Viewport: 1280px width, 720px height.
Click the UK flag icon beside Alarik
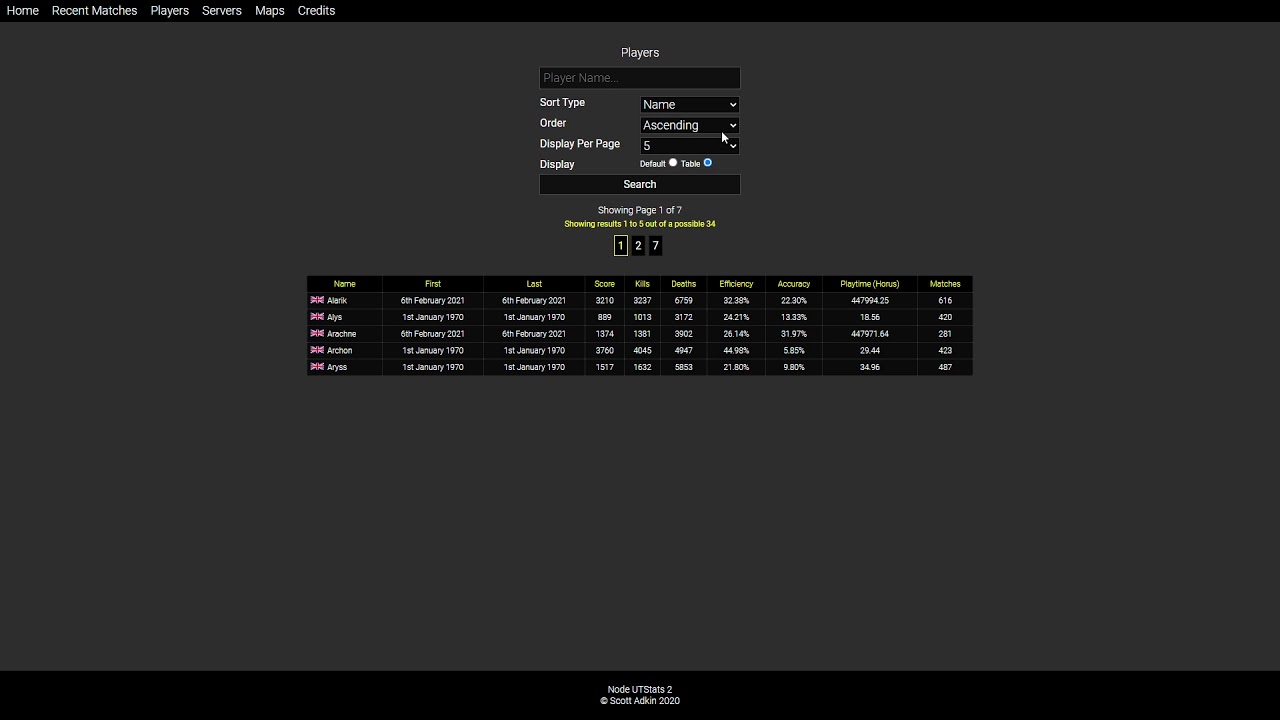pyautogui.click(x=317, y=300)
